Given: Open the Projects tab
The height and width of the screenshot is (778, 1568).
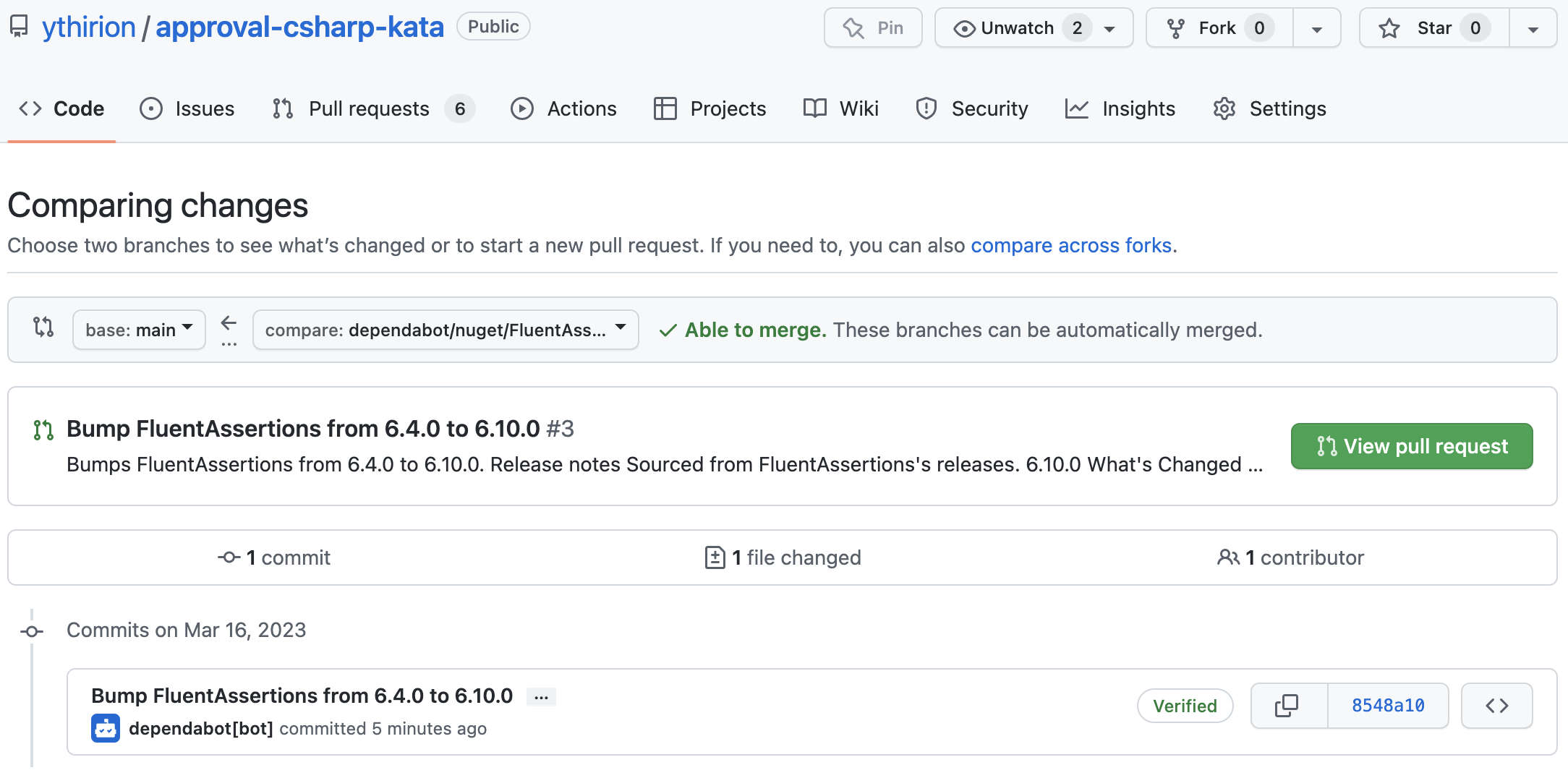Looking at the screenshot, I should pyautogui.click(x=710, y=108).
